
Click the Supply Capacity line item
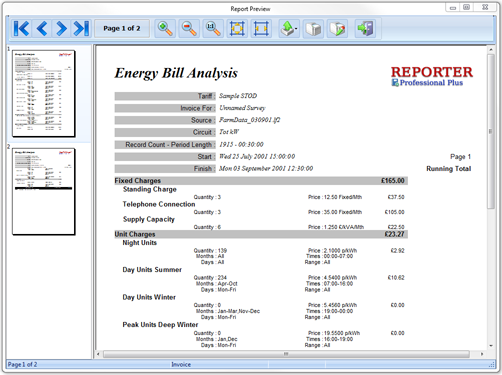click(x=149, y=219)
